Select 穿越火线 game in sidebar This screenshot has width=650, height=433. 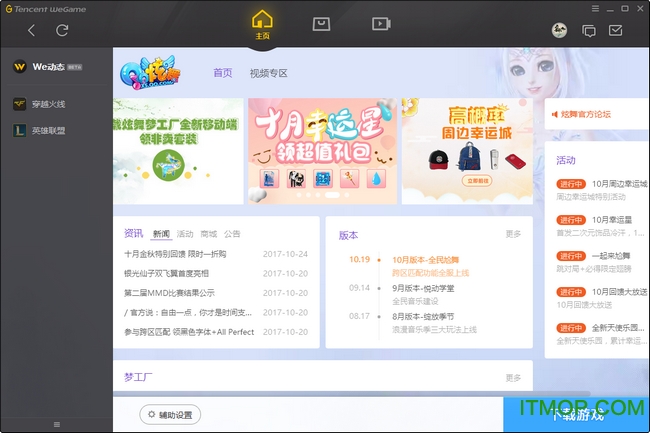[39, 104]
